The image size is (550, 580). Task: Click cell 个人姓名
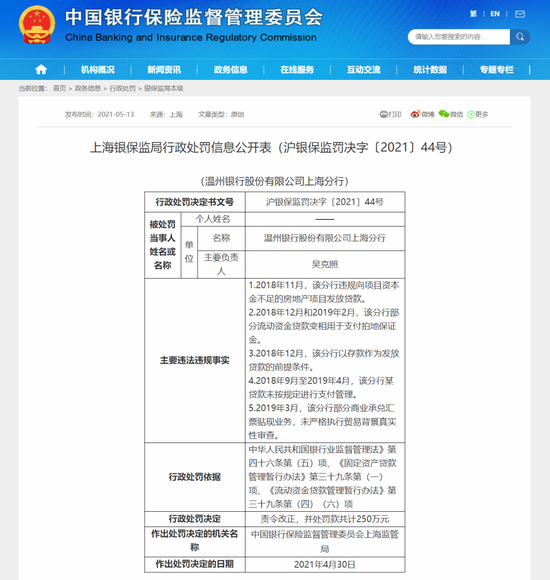pos(213,219)
